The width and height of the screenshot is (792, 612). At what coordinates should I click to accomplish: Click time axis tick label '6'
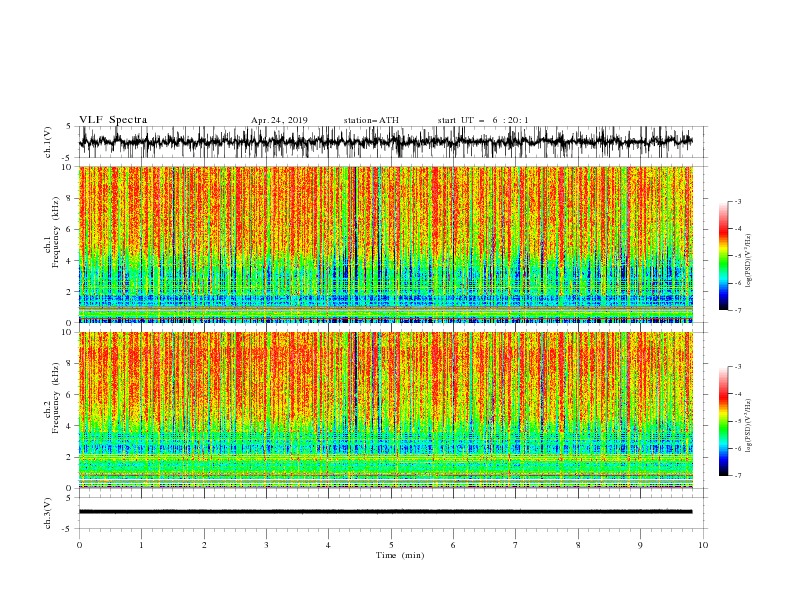pos(453,545)
